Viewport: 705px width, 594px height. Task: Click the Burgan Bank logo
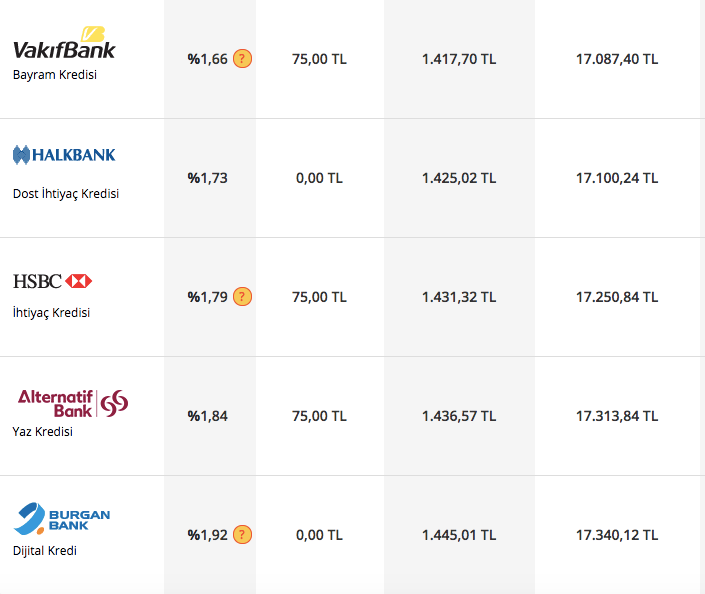pos(62,520)
